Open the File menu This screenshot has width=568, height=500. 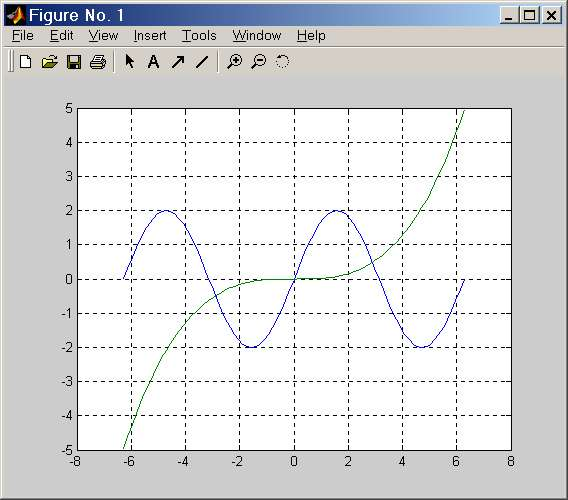tap(22, 36)
